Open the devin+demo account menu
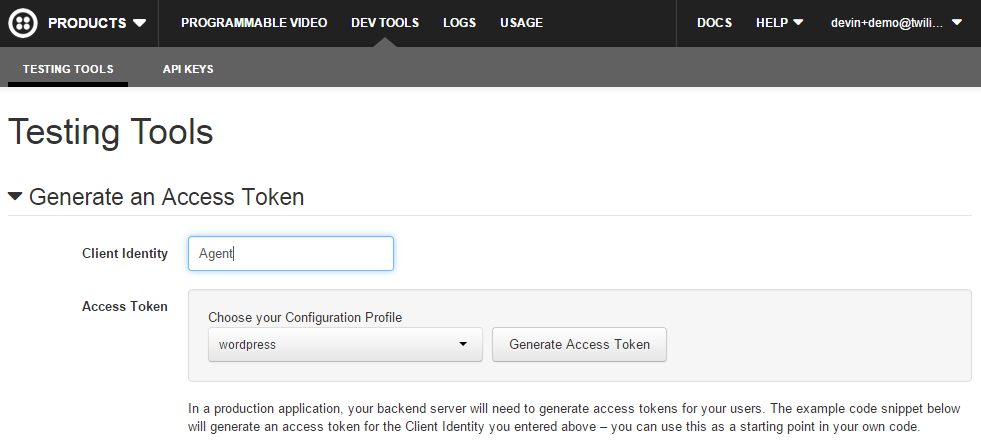 [896, 23]
